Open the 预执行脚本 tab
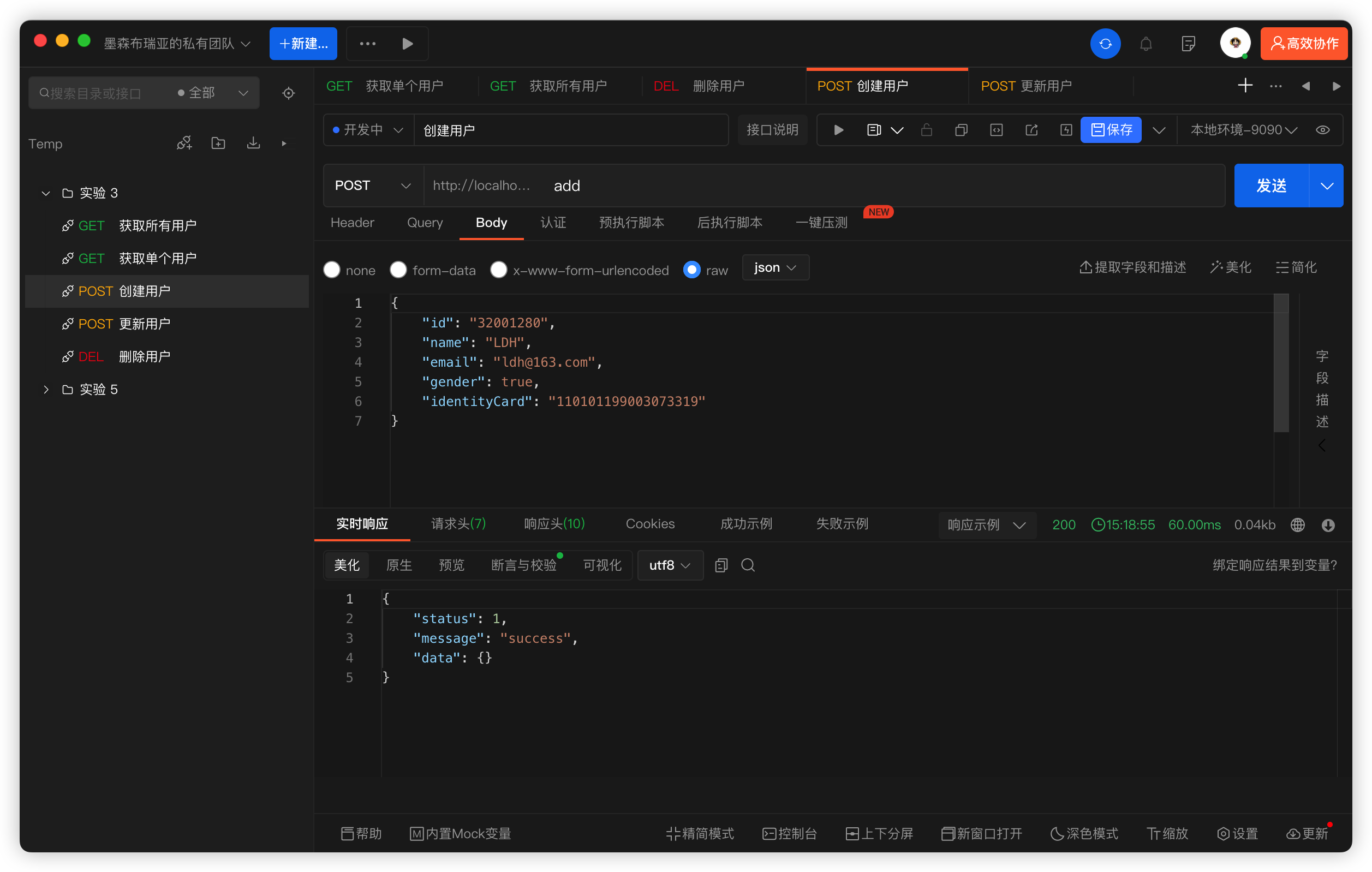The image size is (1372, 872). tap(631, 222)
